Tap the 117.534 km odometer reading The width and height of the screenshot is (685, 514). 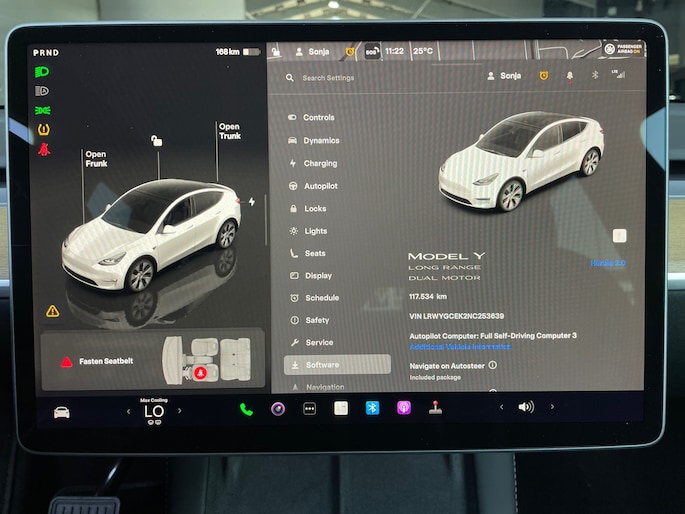pyautogui.click(x=428, y=297)
